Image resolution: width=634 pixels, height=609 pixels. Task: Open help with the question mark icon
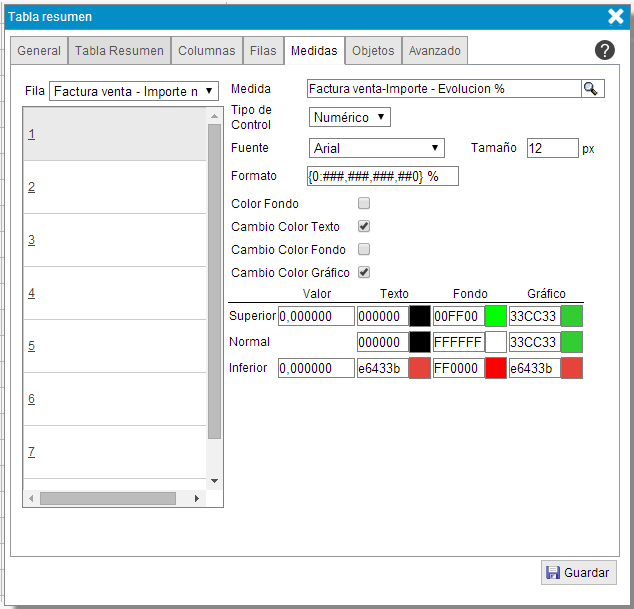coord(604,51)
